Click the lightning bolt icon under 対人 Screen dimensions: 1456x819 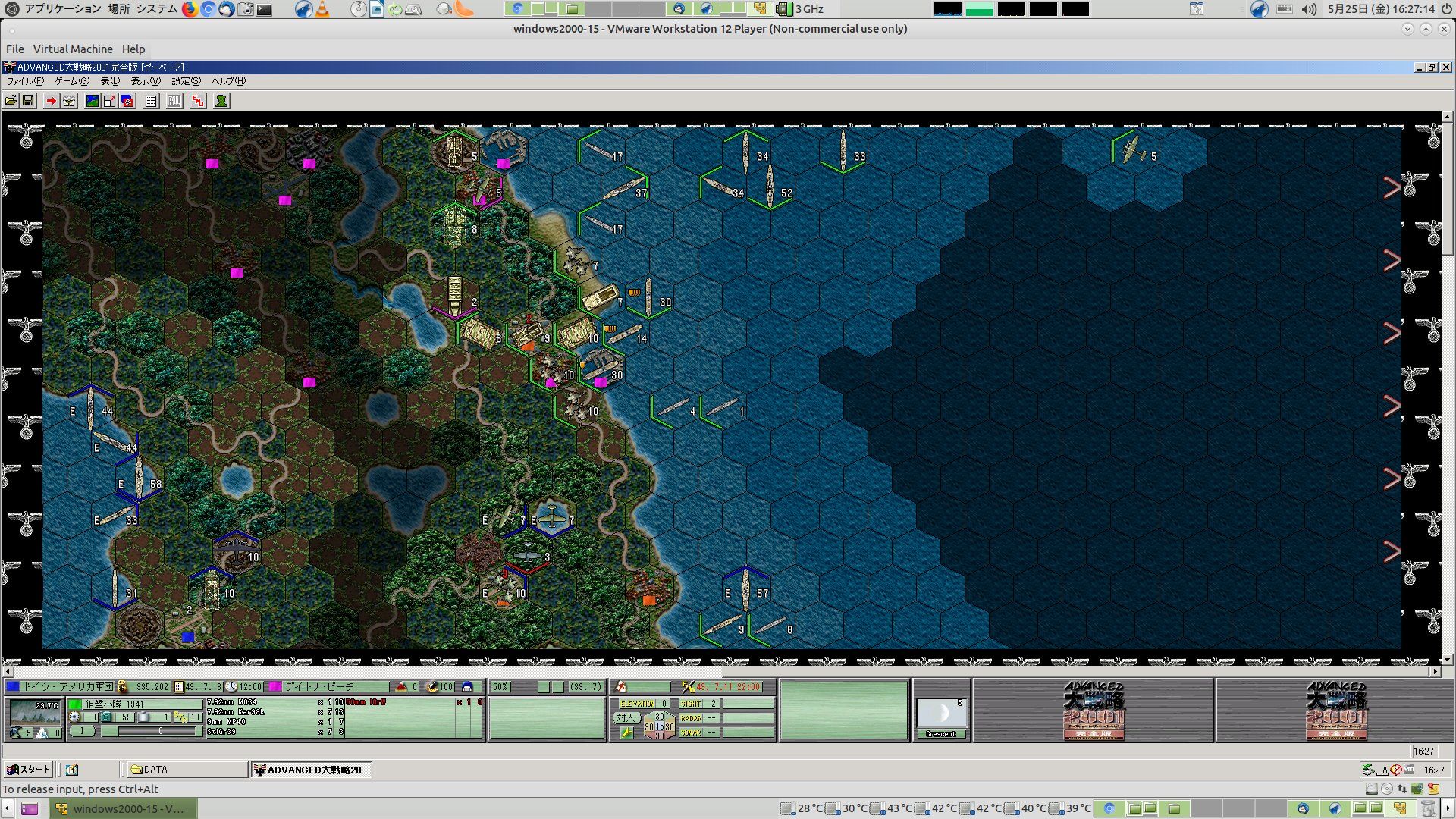[626, 733]
